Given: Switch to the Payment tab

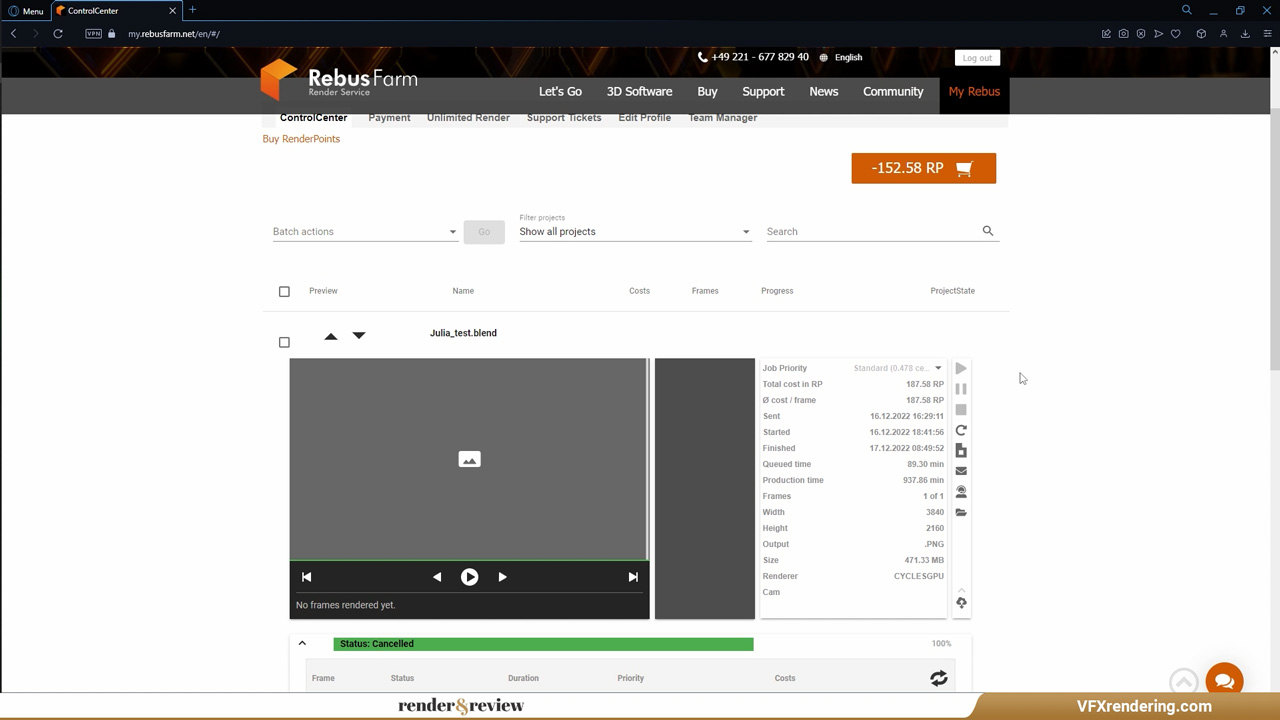Looking at the screenshot, I should coord(389,117).
